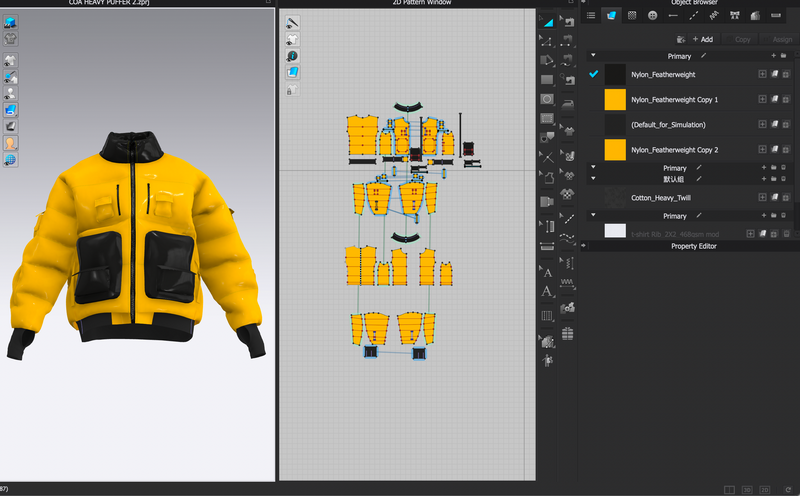This screenshot has width=800, height=496.
Task: Toggle pattern lock icon in 2D window
Action: coord(292,90)
